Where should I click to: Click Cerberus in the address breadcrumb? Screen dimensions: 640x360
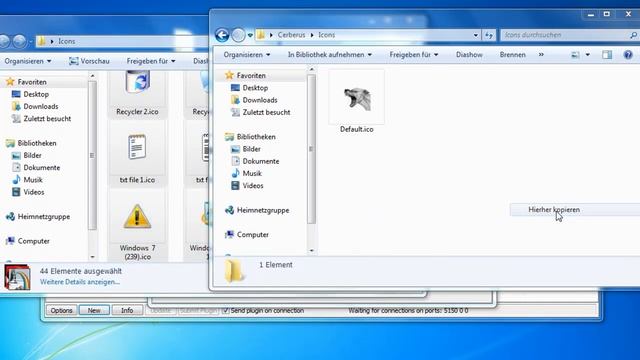pos(291,35)
